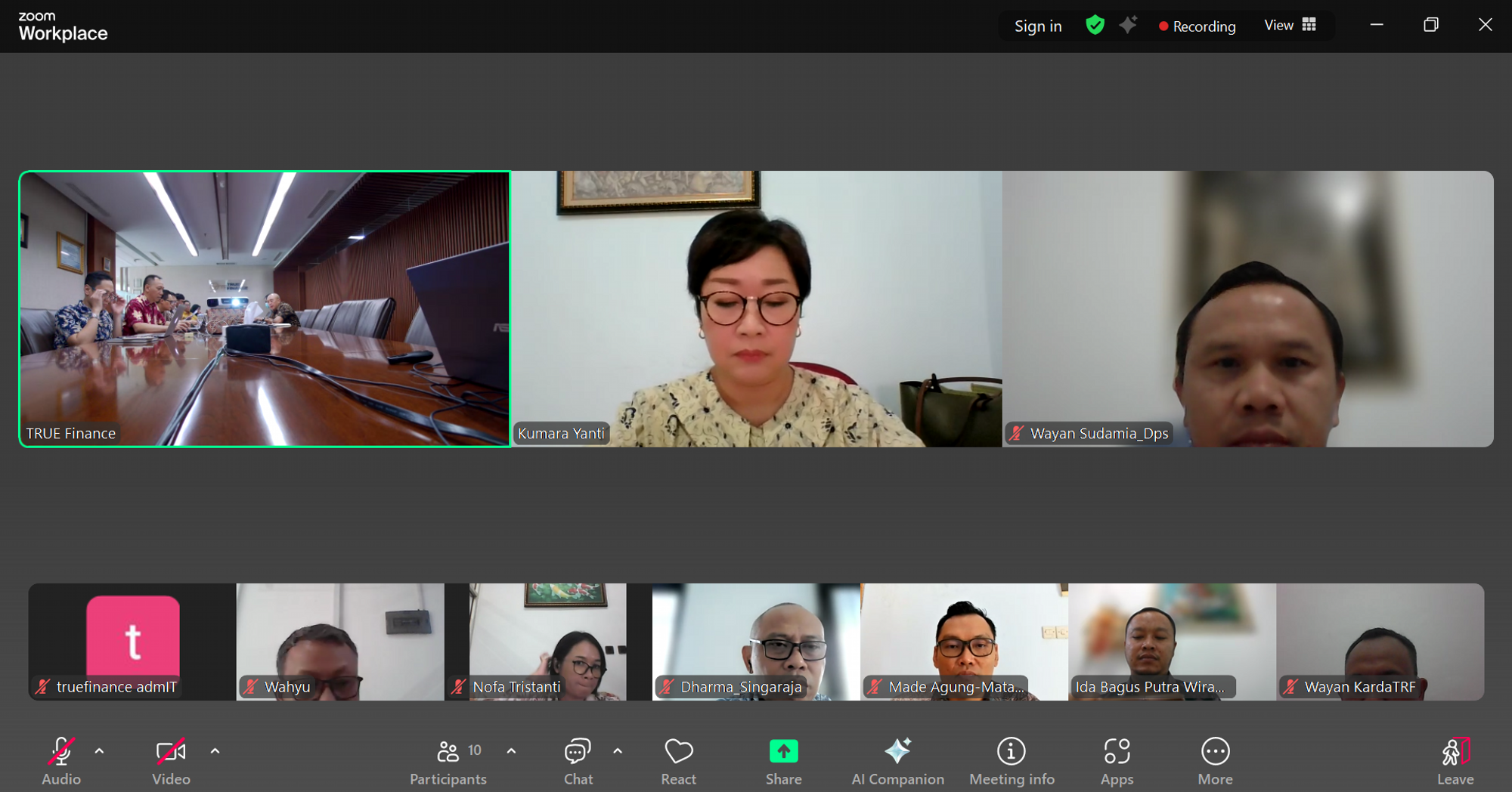Image resolution: width=1512 pixels, height=792 pixels.
Task: Click the Recording indicator
Action: tap(1198, 26)
